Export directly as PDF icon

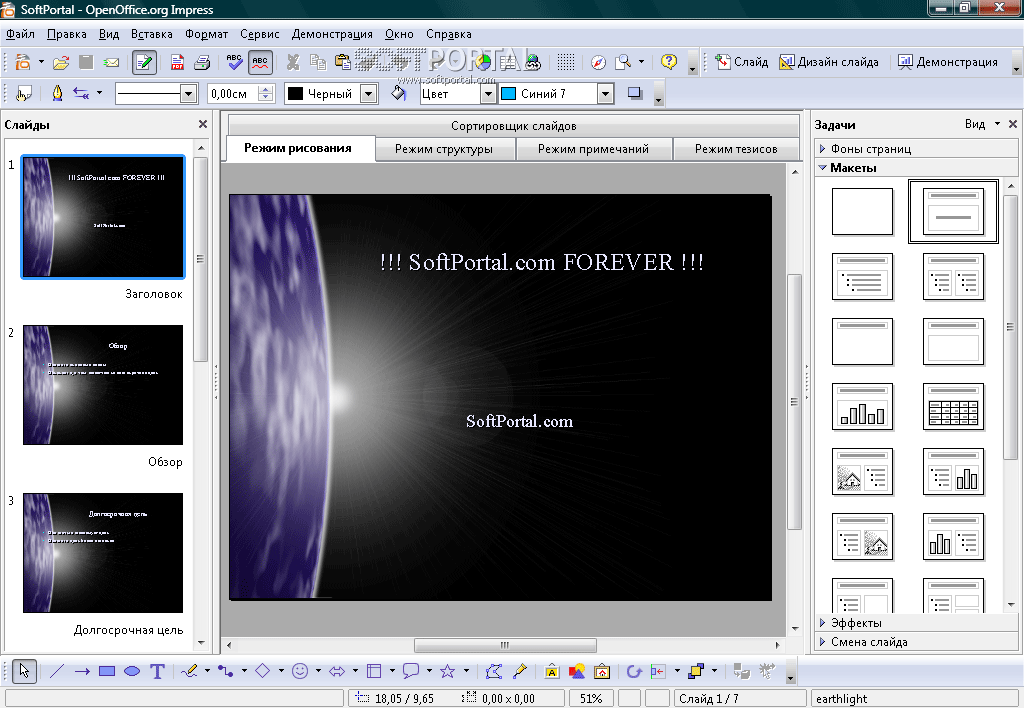point(177,63)
